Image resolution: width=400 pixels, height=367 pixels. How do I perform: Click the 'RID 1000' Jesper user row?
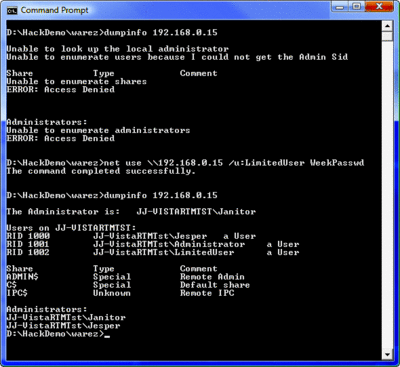(131, 236)
